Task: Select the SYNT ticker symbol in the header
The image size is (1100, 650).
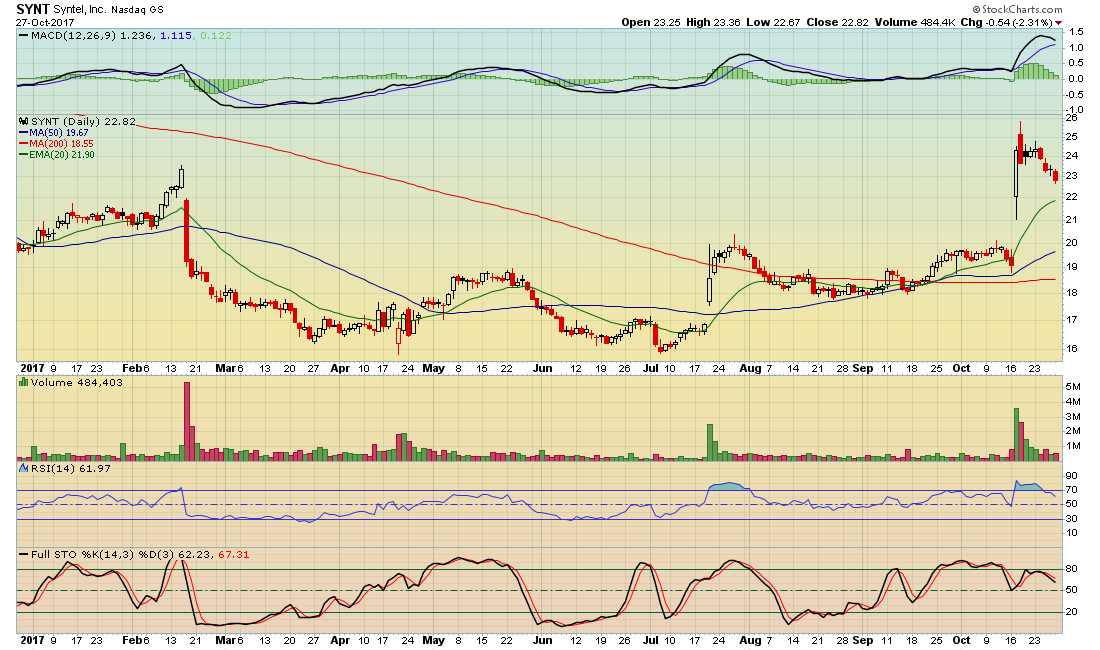Action: point(33,9)
